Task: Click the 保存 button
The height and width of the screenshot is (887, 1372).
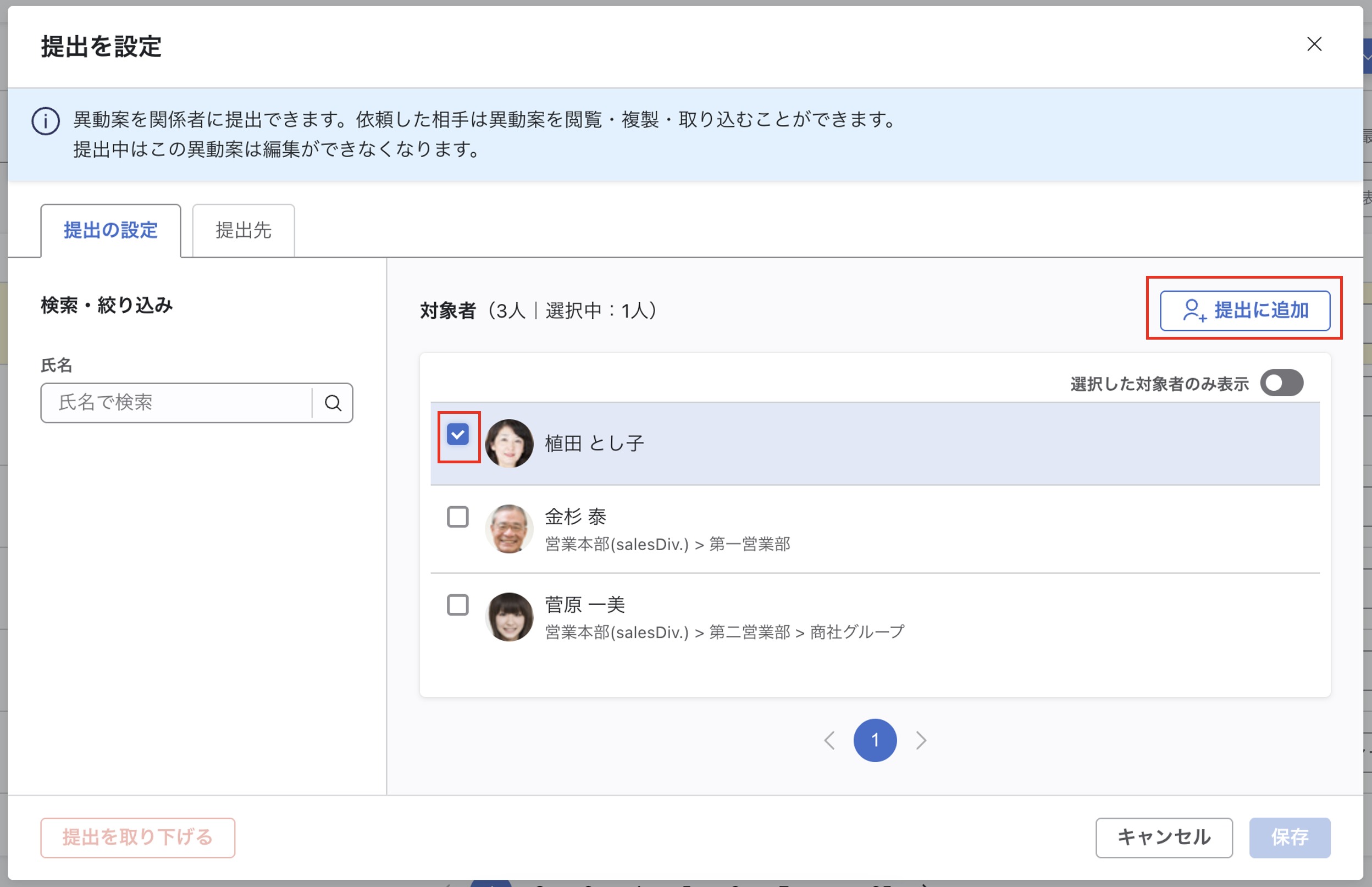Action: [1289, 837]
